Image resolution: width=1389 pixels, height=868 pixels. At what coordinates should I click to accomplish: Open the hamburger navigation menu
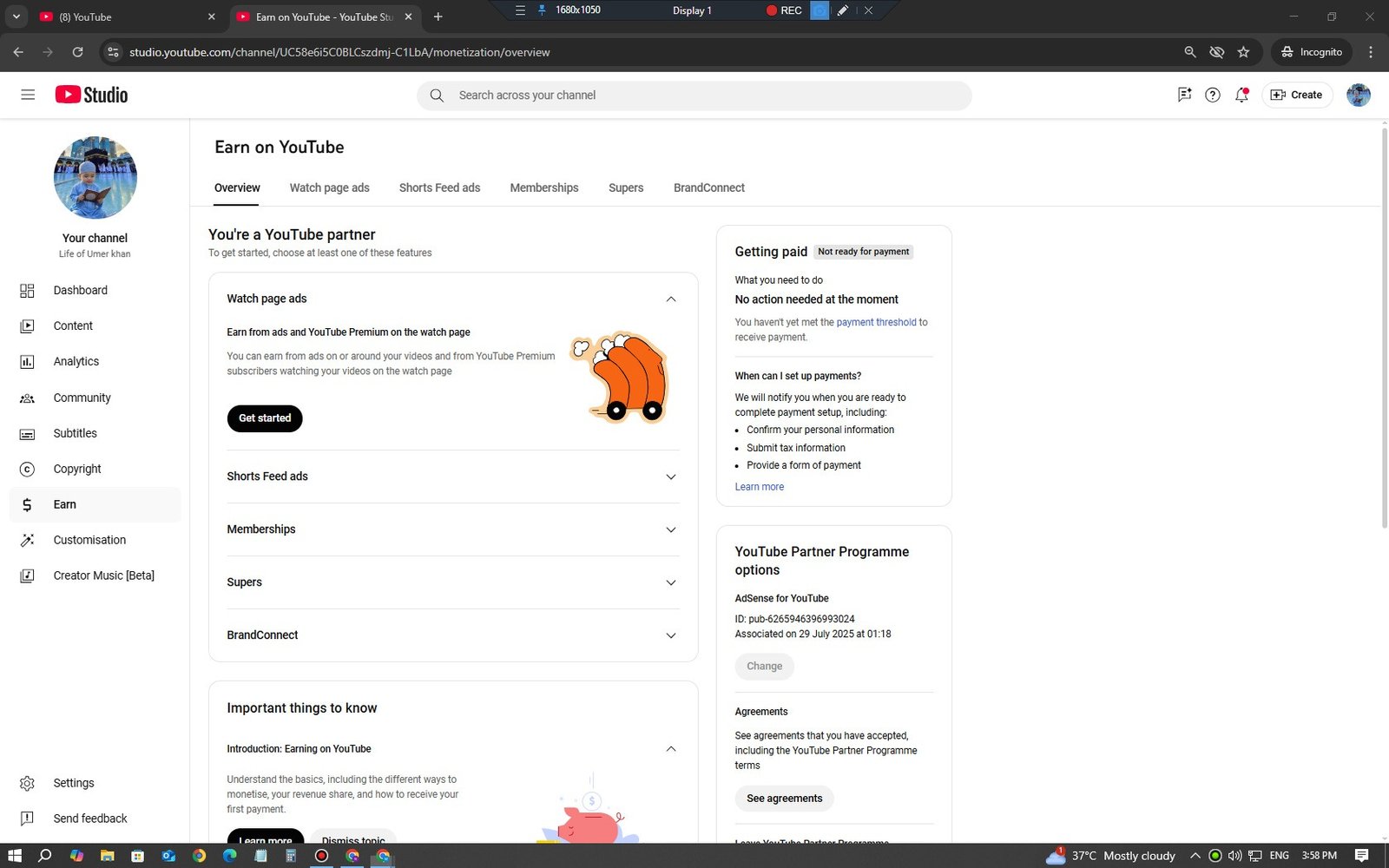28,95
